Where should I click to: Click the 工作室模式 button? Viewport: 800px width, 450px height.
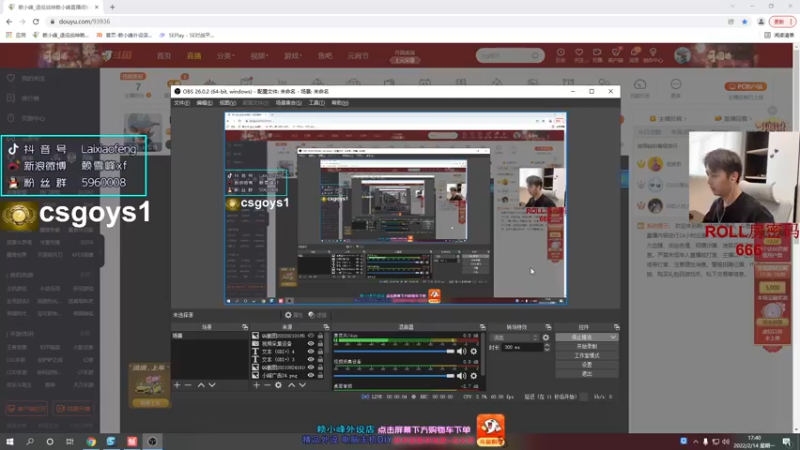click(x=587, y=356)
